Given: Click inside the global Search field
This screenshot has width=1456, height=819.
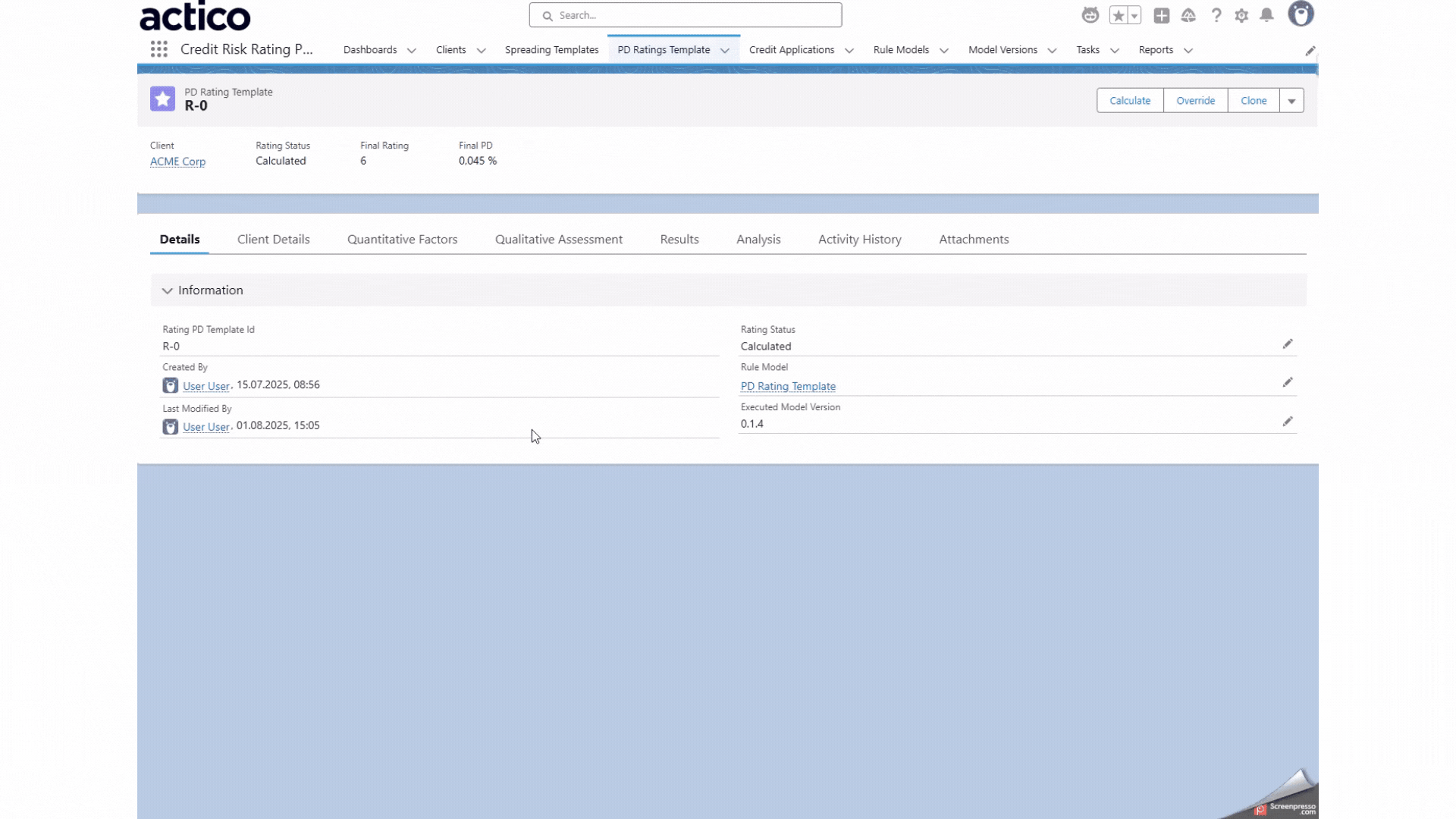Looking at the screenshot, I should [x=685, y=15].
